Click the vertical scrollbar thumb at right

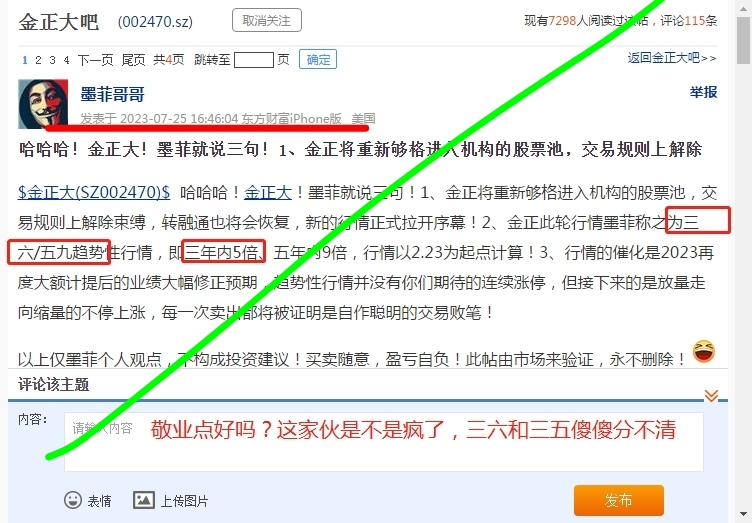click(x=744, y=41)
